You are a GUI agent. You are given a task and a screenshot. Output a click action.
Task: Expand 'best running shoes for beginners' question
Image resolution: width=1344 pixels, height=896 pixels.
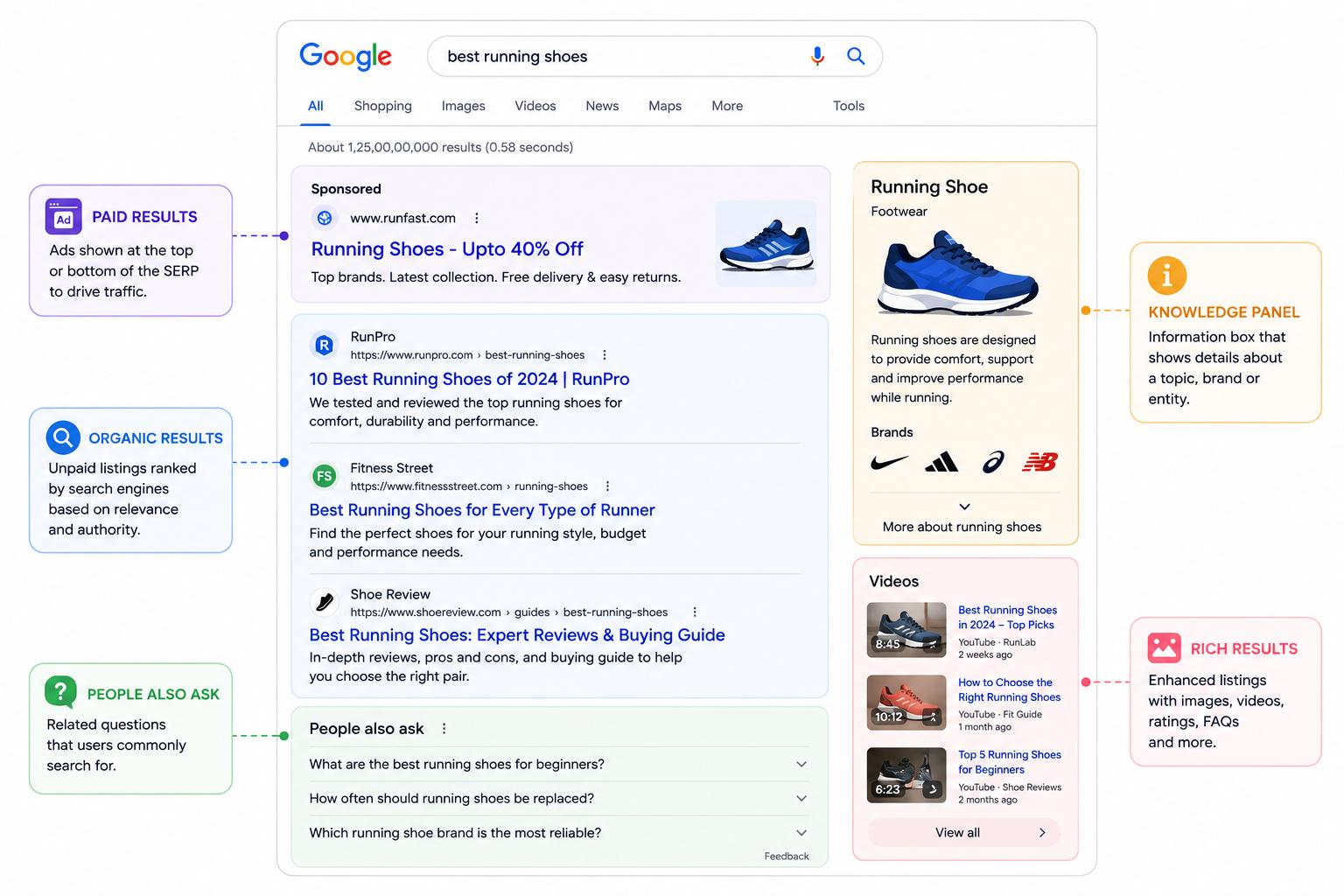tap(558, 765)
